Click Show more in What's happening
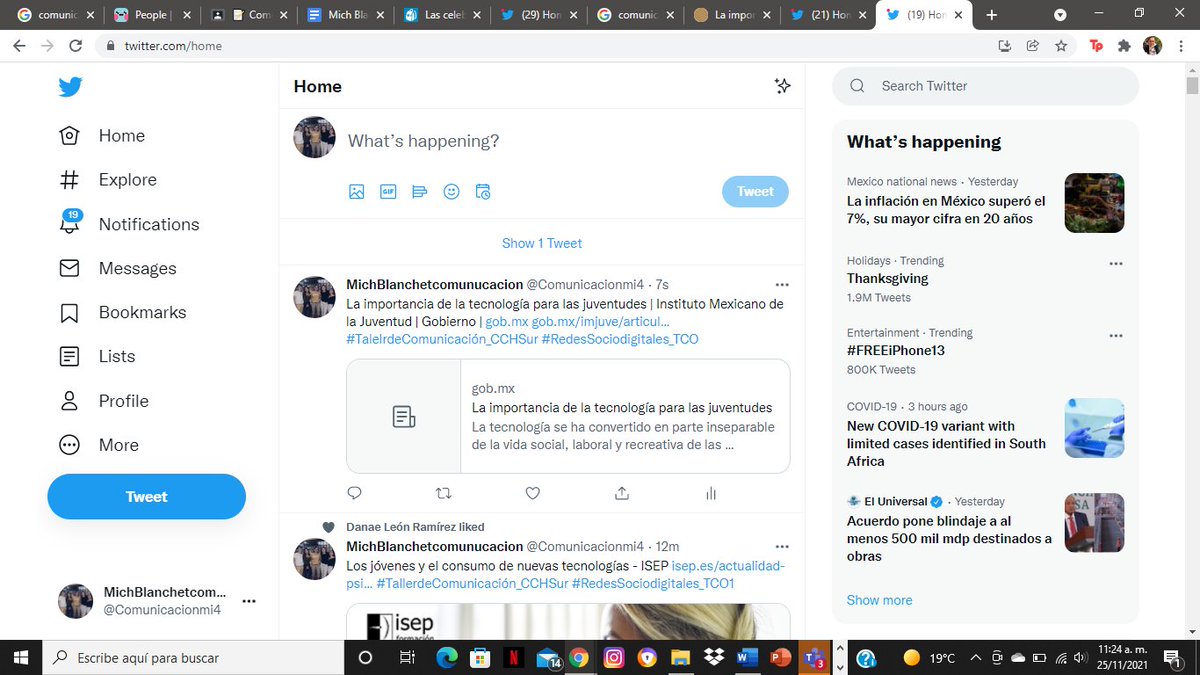The width and height of the screenshot is (1200, 675). [879, 600]
